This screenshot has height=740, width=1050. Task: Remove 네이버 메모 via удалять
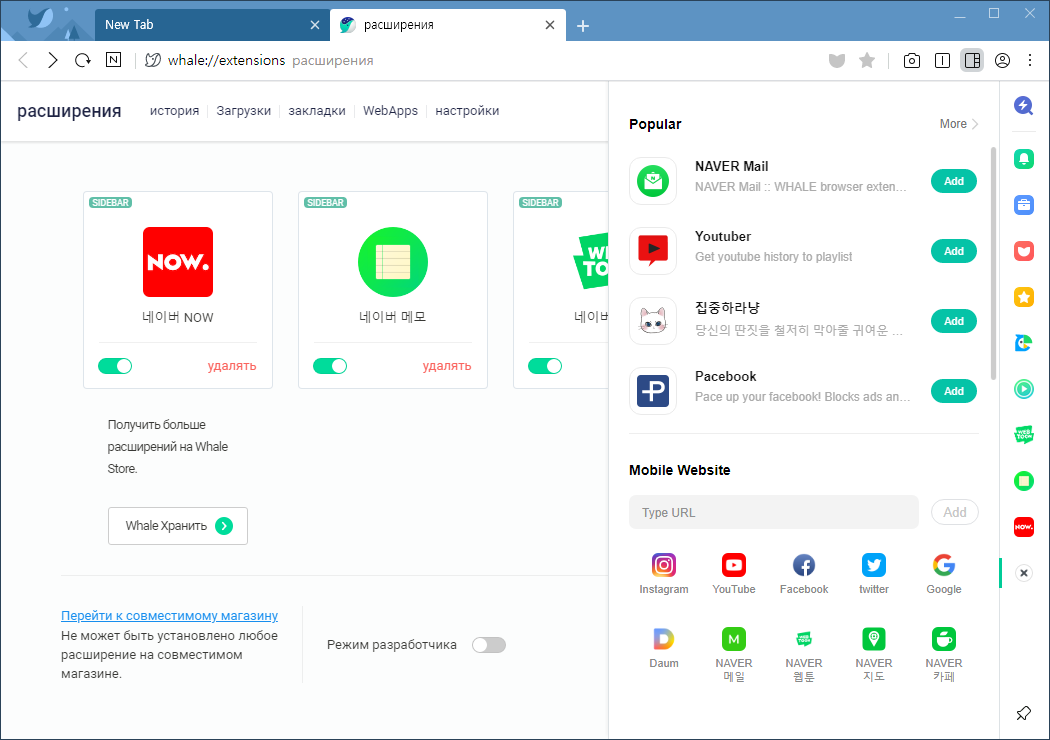[x=447, y=366]
